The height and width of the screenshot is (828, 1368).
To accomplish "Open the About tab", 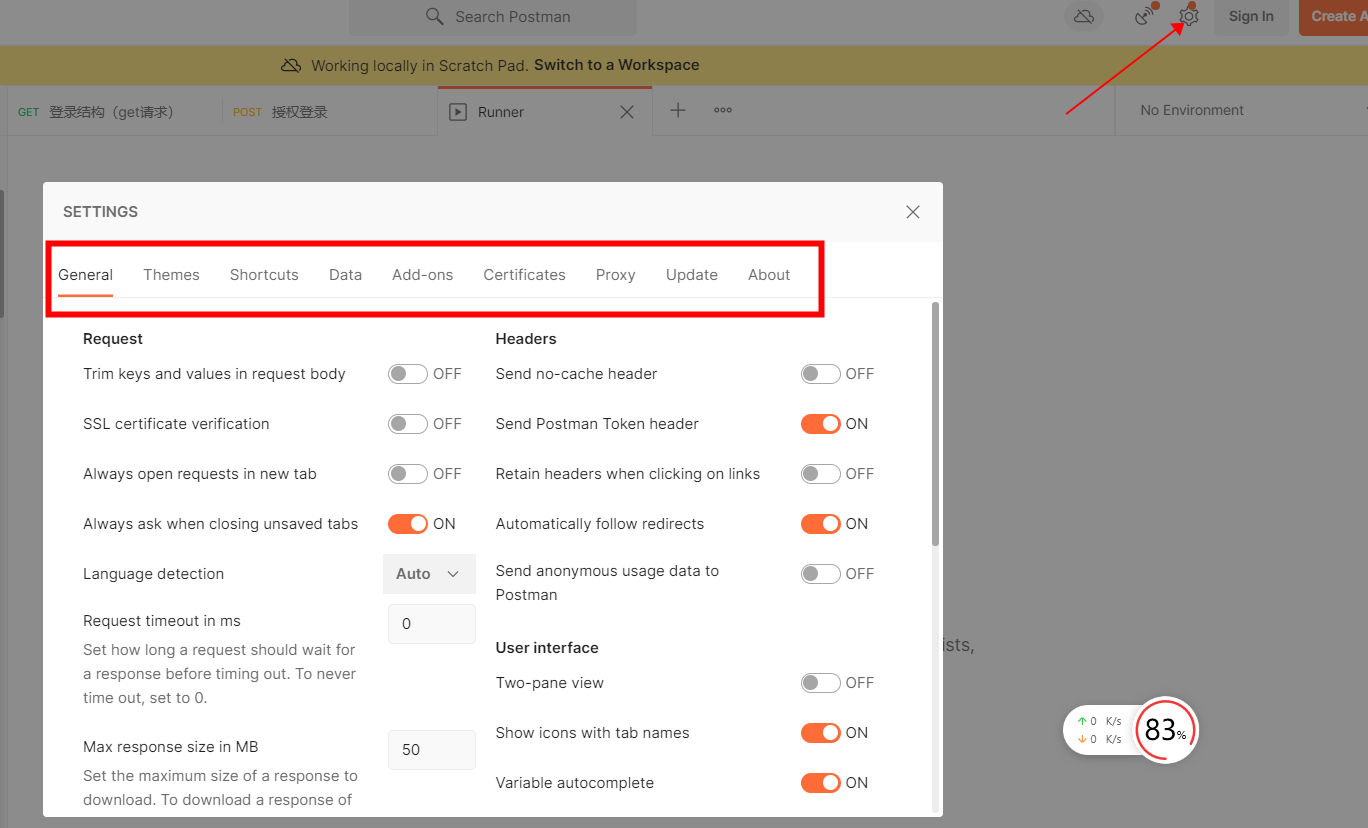I will [769, 275].
